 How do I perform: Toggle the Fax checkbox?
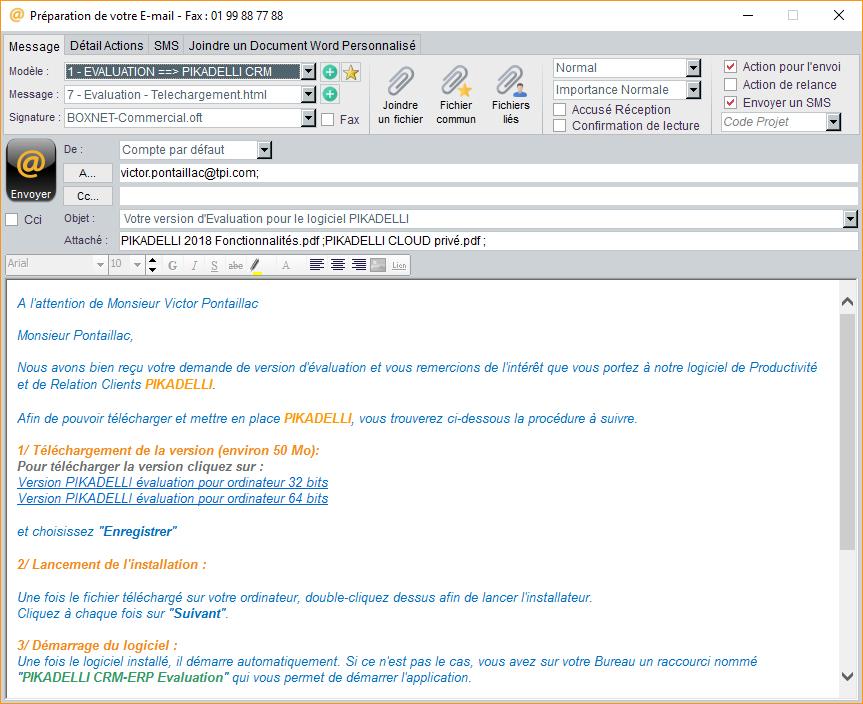point(327,119)
